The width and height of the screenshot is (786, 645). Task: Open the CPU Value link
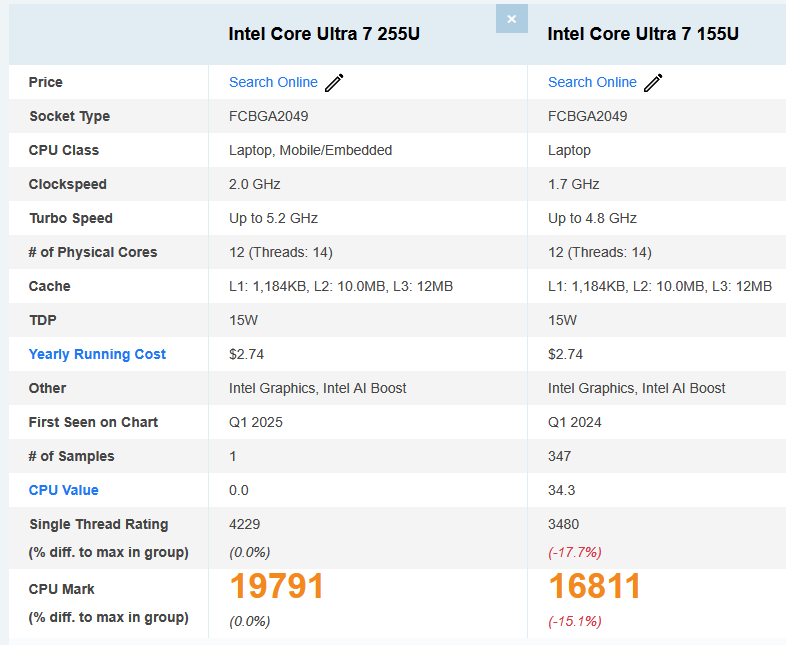pos(63,490)
